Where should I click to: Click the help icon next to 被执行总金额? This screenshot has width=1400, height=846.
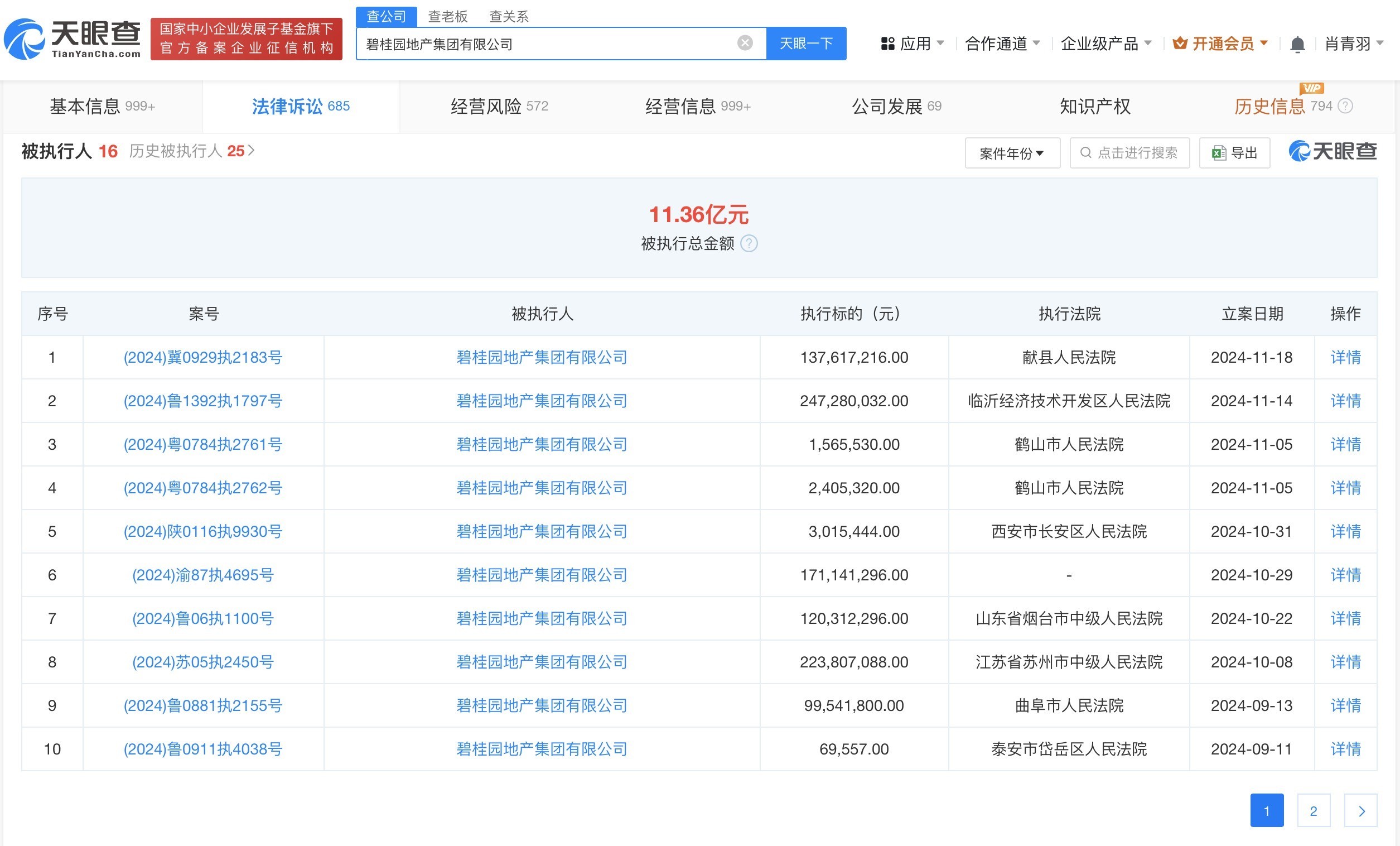pyautogui.click(x=749, y=243)
